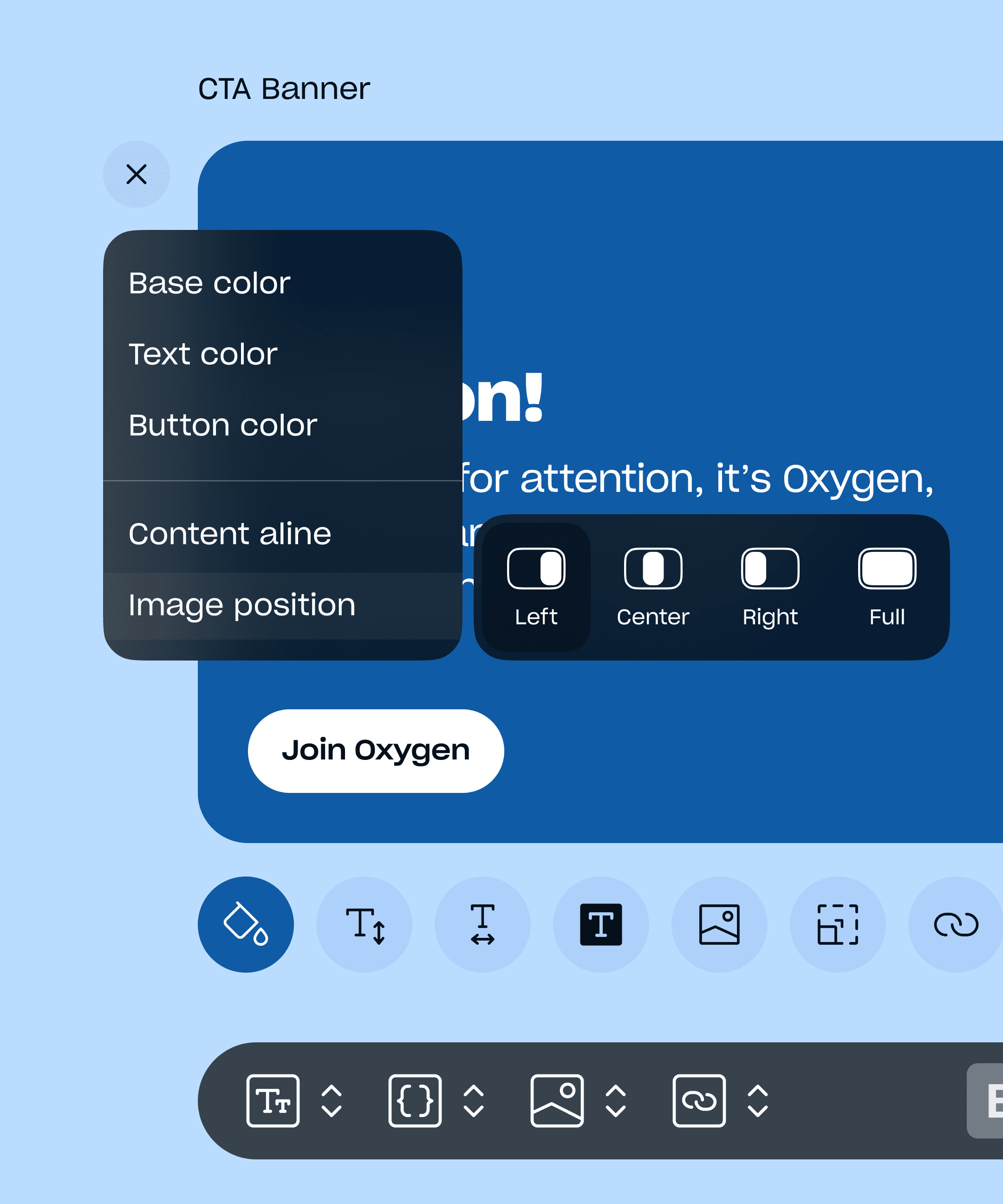Open the line height adjustment tool
The height and width of the screenshot is (1204, 1003).
[365, 924]
